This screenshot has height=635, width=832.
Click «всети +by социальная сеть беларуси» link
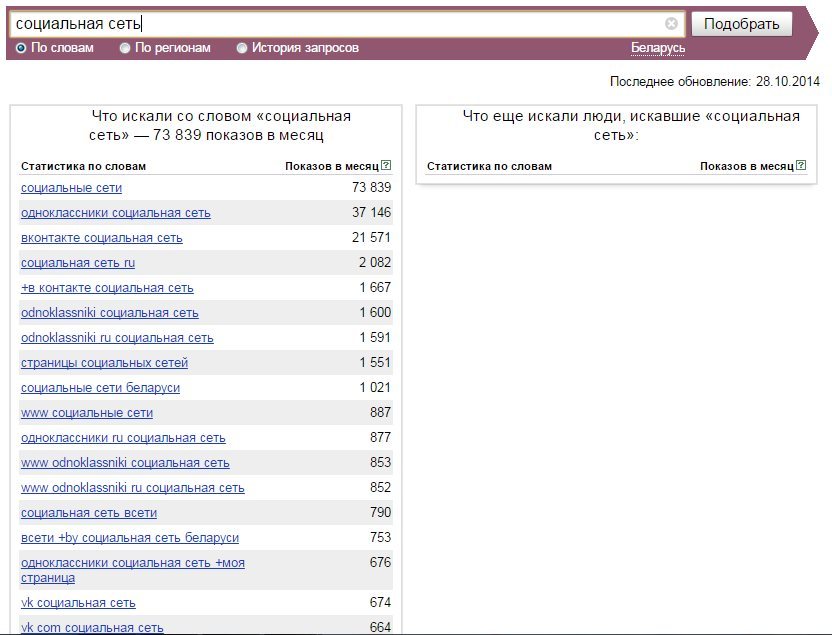pos(129,538)
